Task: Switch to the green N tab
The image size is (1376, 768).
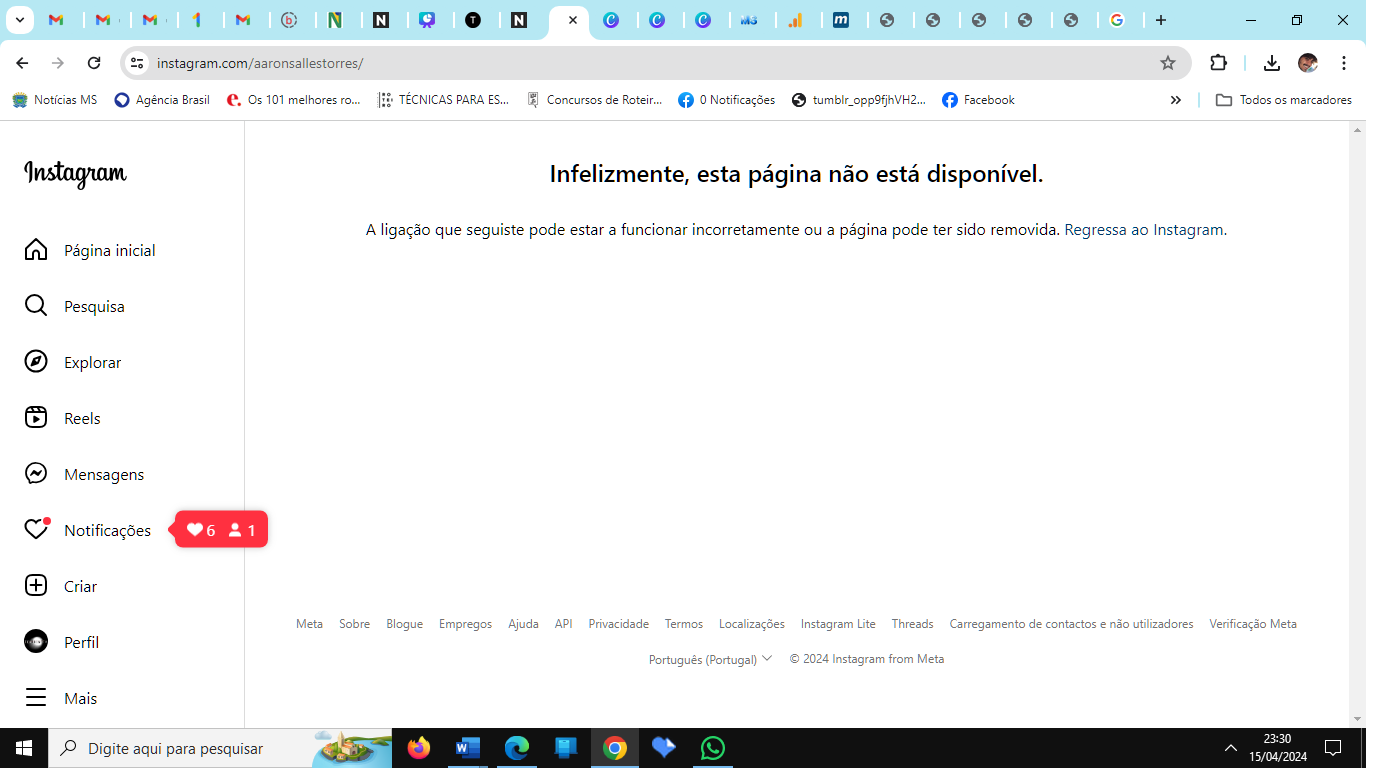Action: (x=335, y=20)
